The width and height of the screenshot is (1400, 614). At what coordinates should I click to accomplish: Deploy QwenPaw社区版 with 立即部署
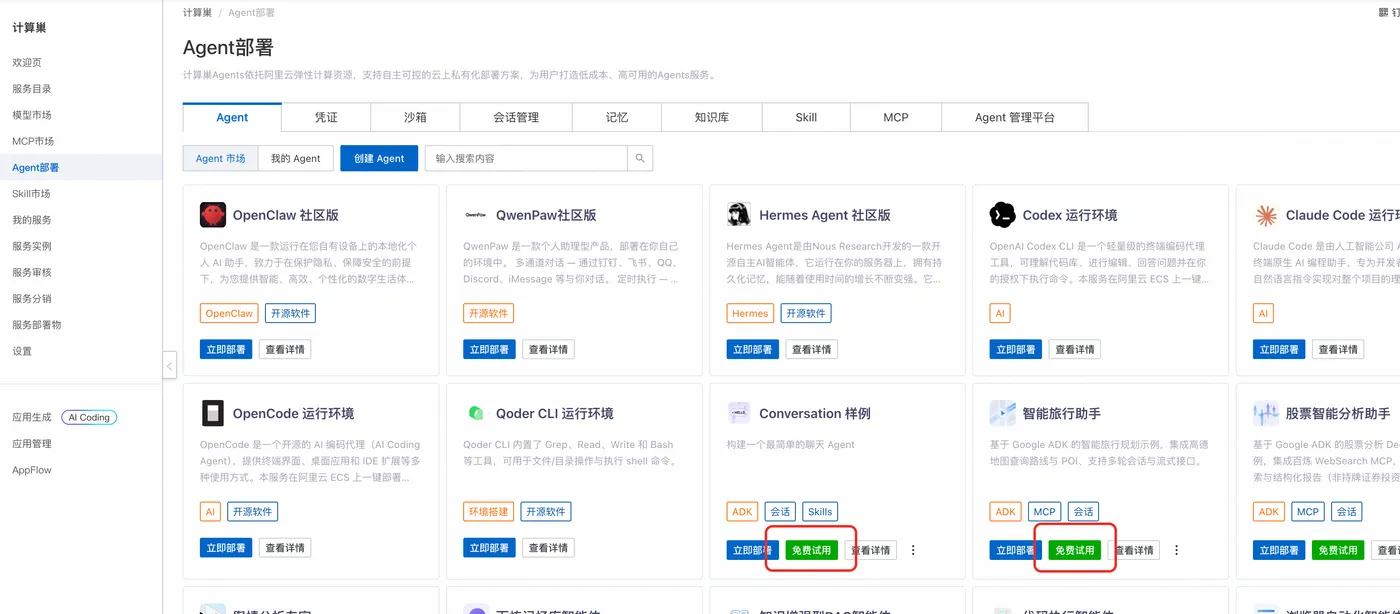click(x=489, y=349)
